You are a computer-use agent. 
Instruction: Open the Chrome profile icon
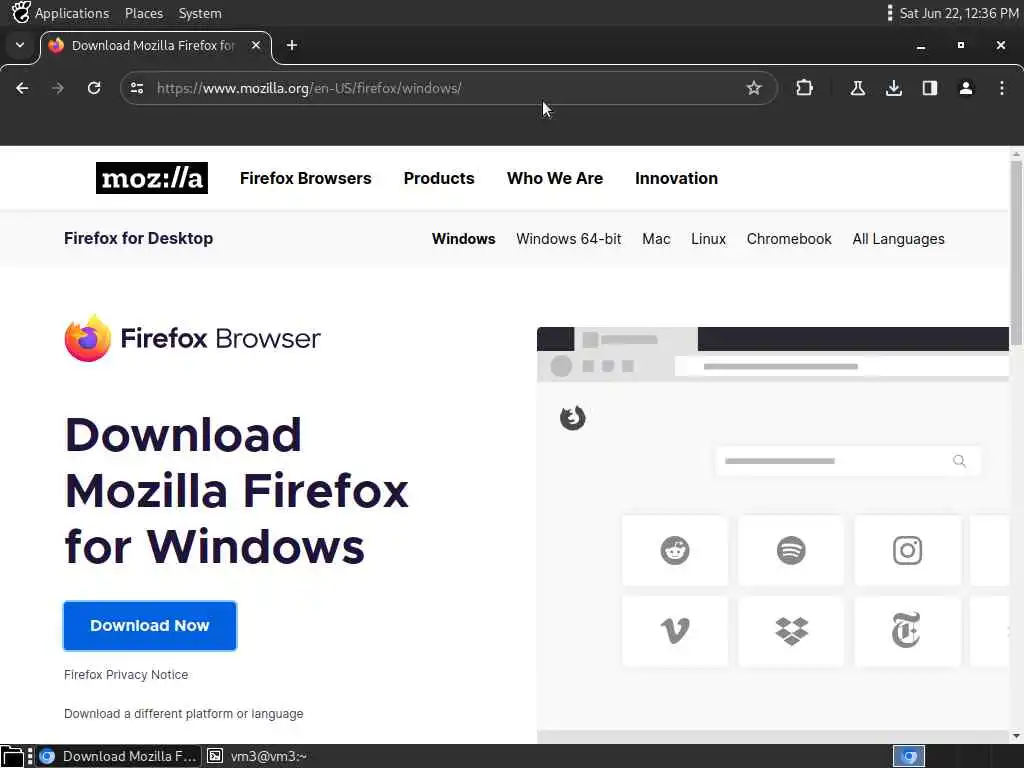tap(966, 88)
